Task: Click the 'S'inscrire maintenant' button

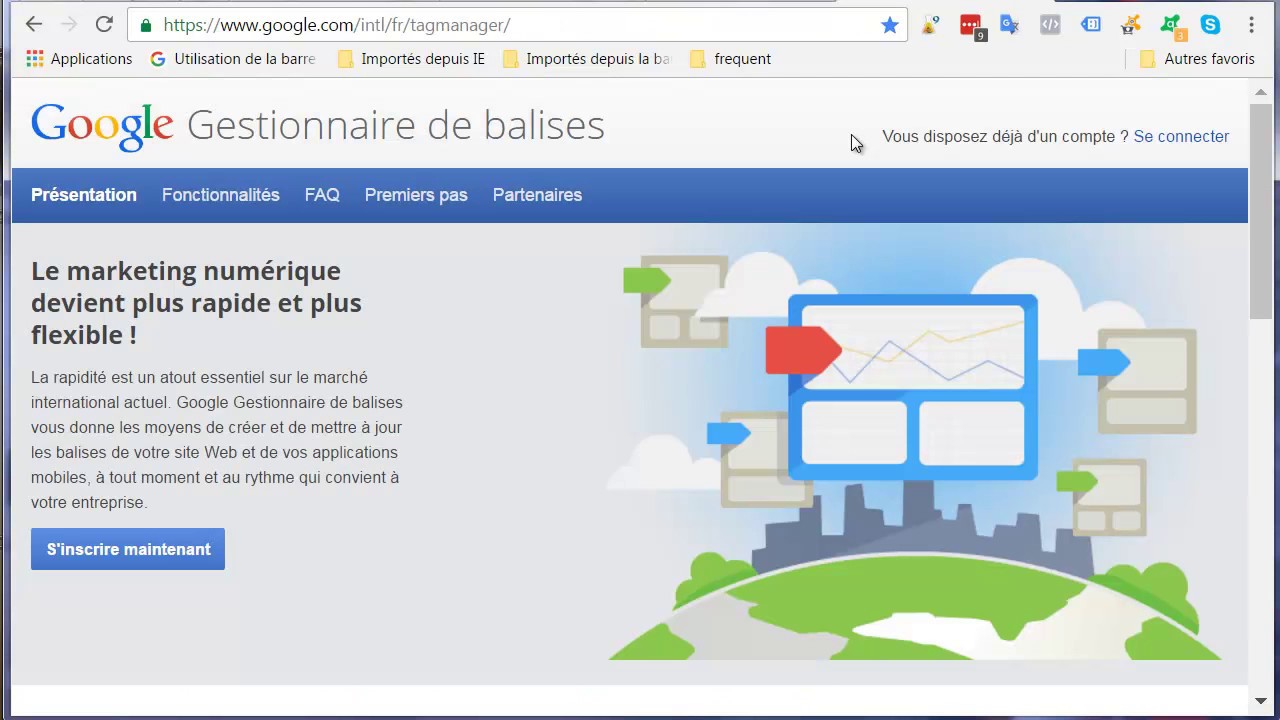Action: (x=128, y=549)
